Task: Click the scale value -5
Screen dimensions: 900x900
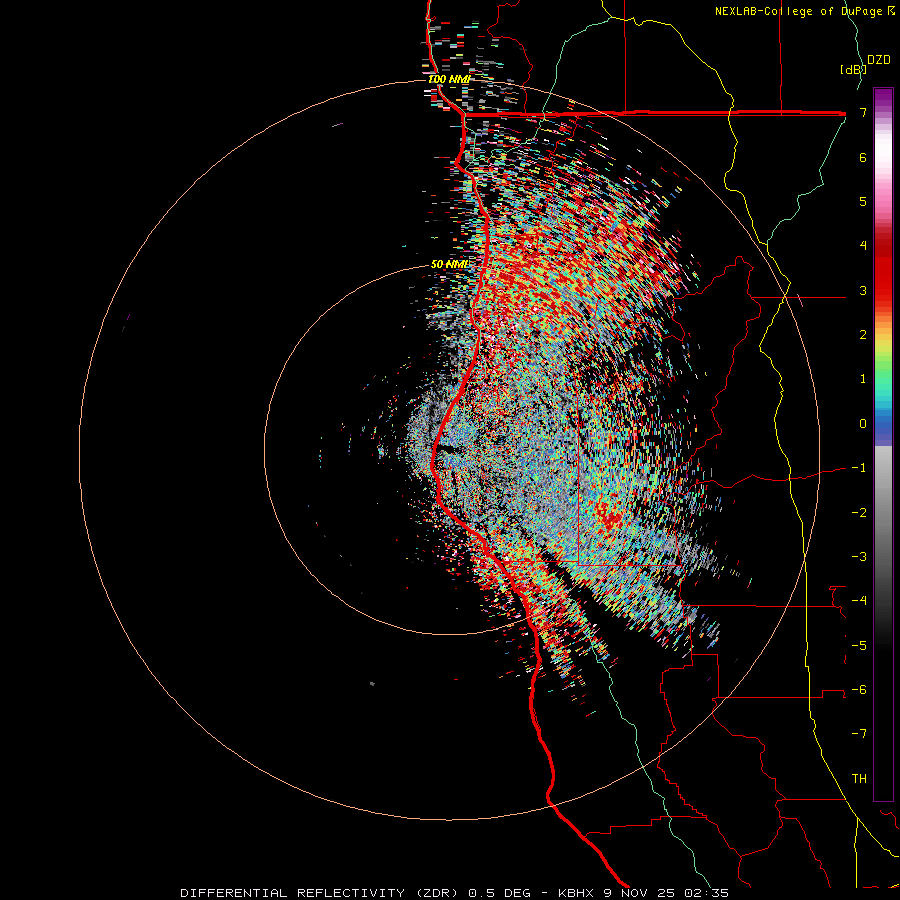Action: pyautogui.click(x=859, y=645)
